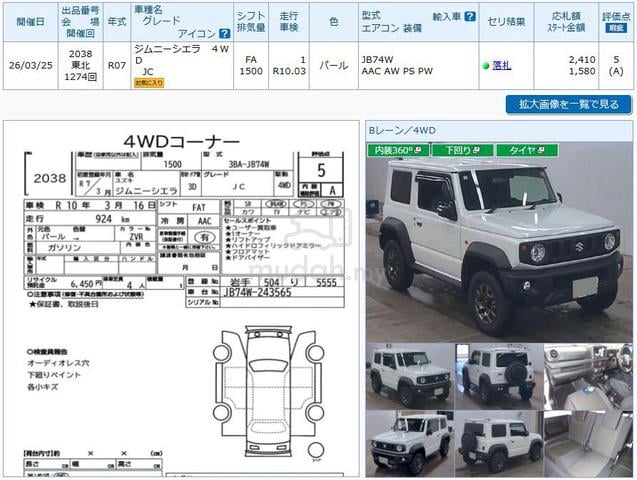
Task: Open the rear seats interior thumbnail
Action: [x=588, y=443]
